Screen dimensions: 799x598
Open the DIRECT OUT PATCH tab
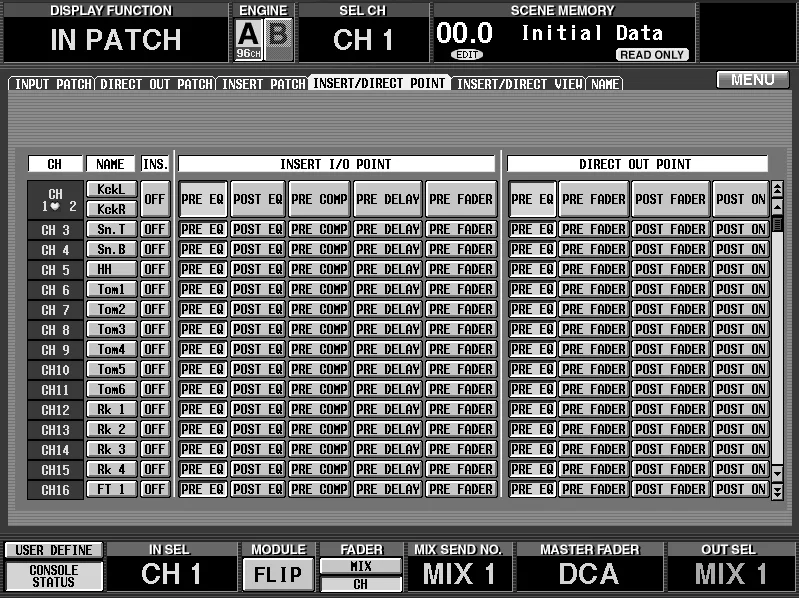click(156, 84)
